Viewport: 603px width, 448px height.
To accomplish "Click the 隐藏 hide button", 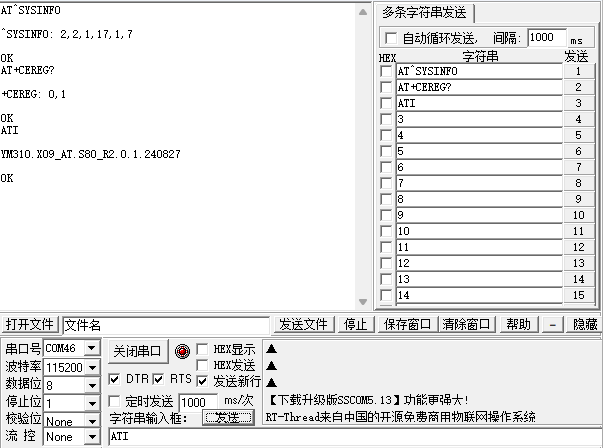I will [x=585, y=325].
